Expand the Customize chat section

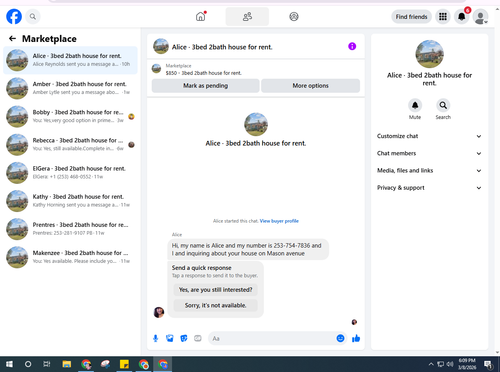[429, 136]
